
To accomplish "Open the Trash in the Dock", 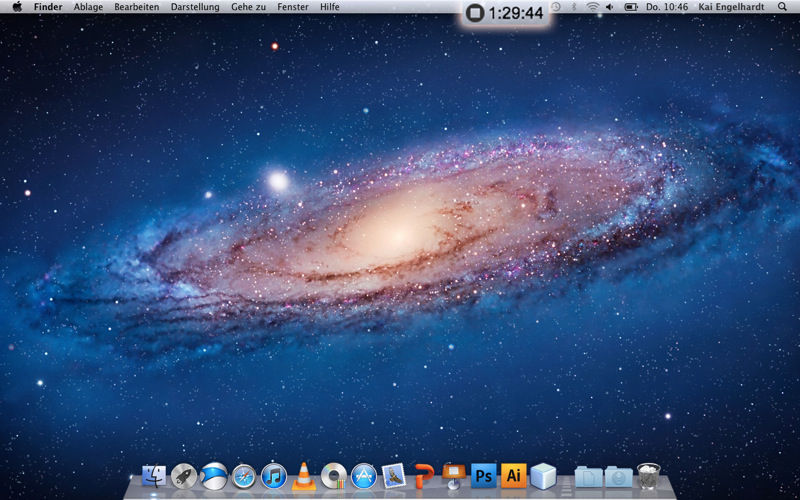I will click(x=648, y=476).
